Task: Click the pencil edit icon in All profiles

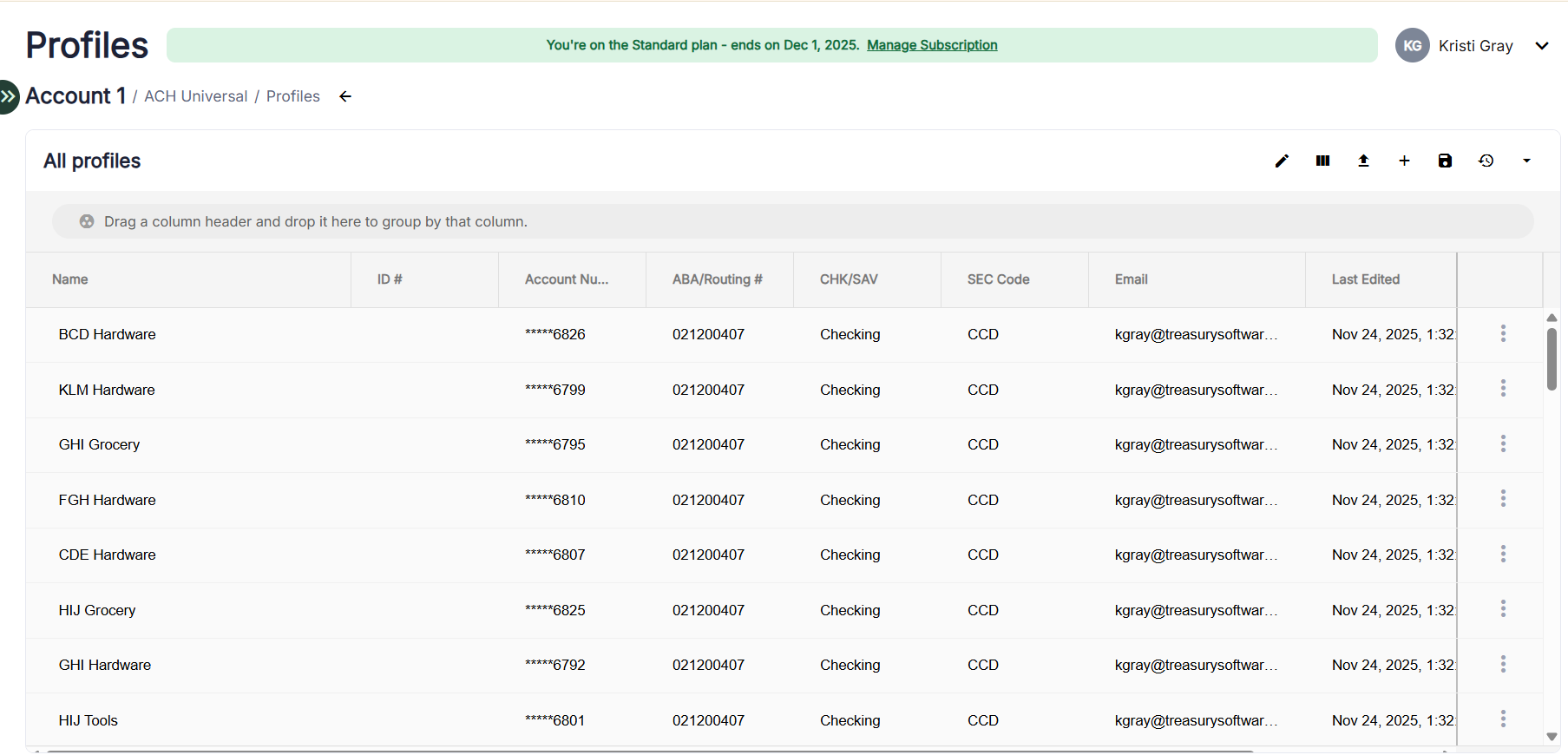Action: point(1282,161)
